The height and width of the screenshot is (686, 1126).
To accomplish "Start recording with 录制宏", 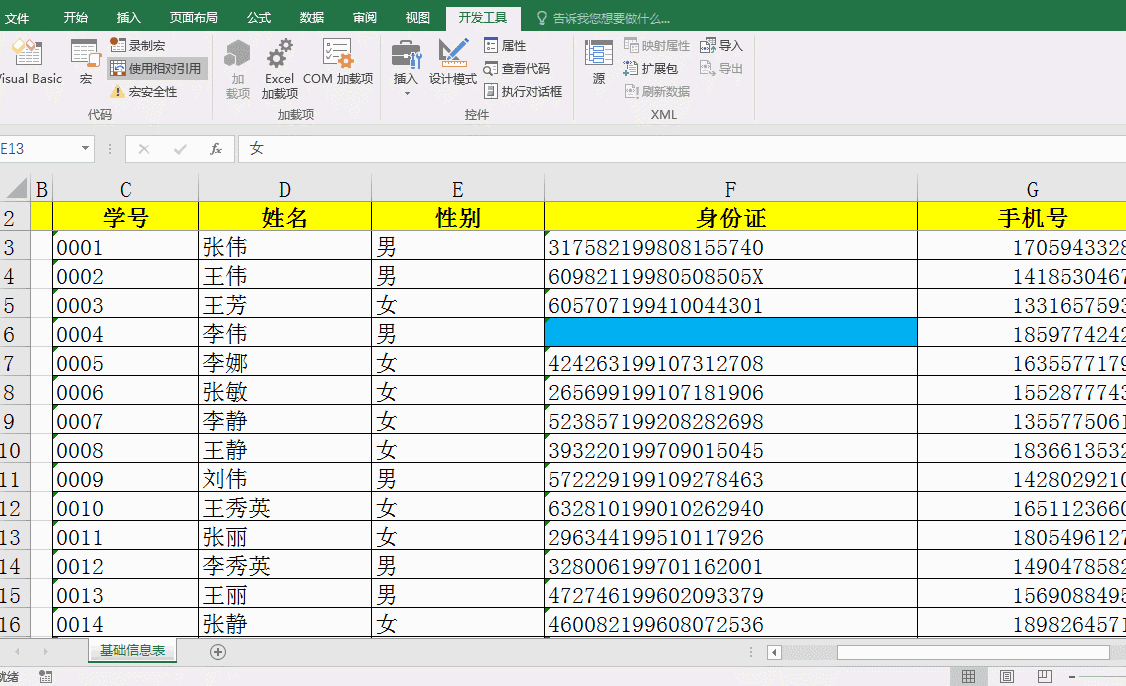I will (138, 46).
